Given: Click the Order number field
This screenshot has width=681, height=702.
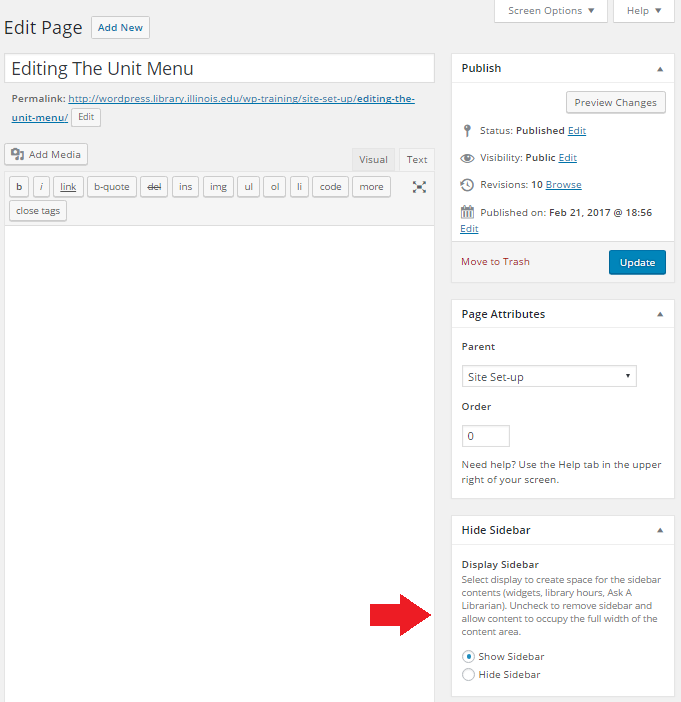Looking at the screenshot, I should click(485, 437).
